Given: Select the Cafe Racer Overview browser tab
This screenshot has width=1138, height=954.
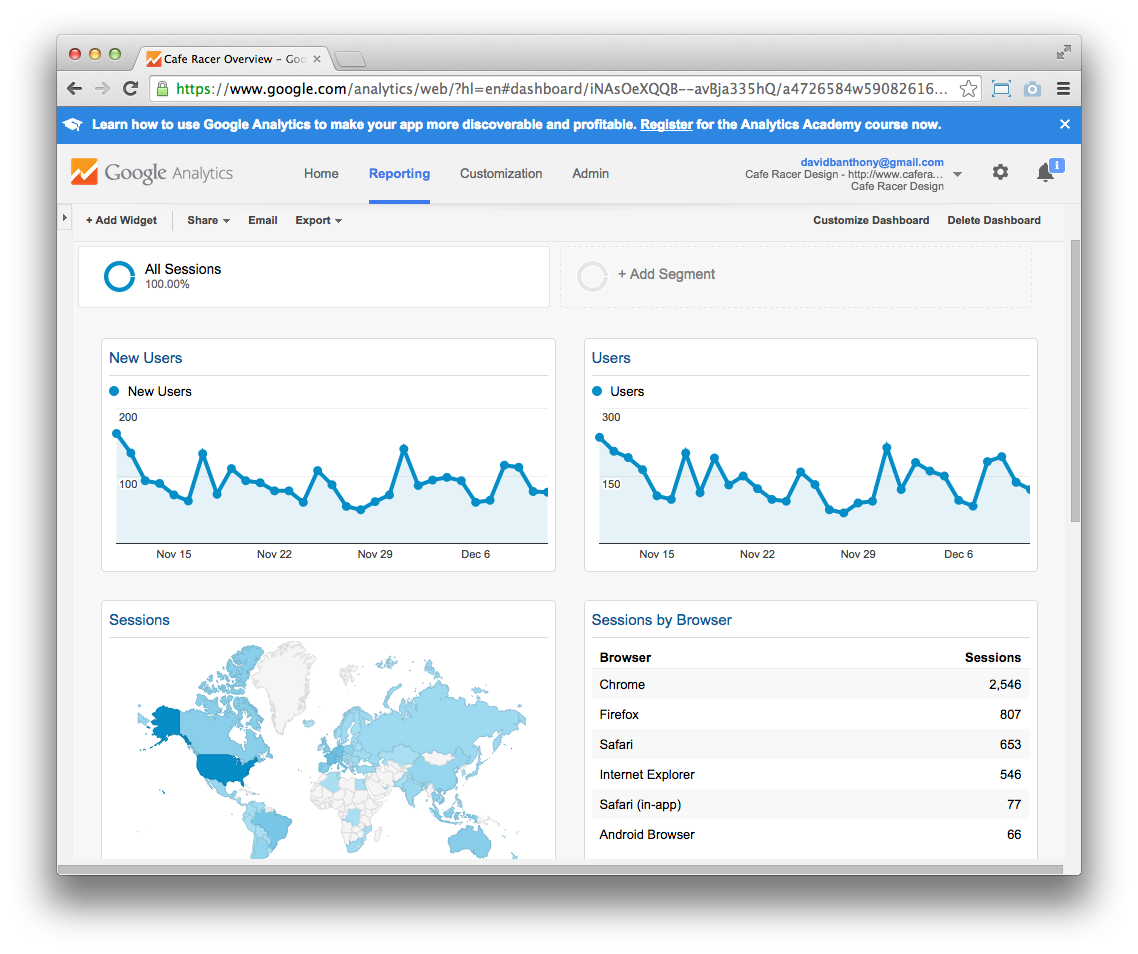Looking at the screenshot, I should coord(232,59).
